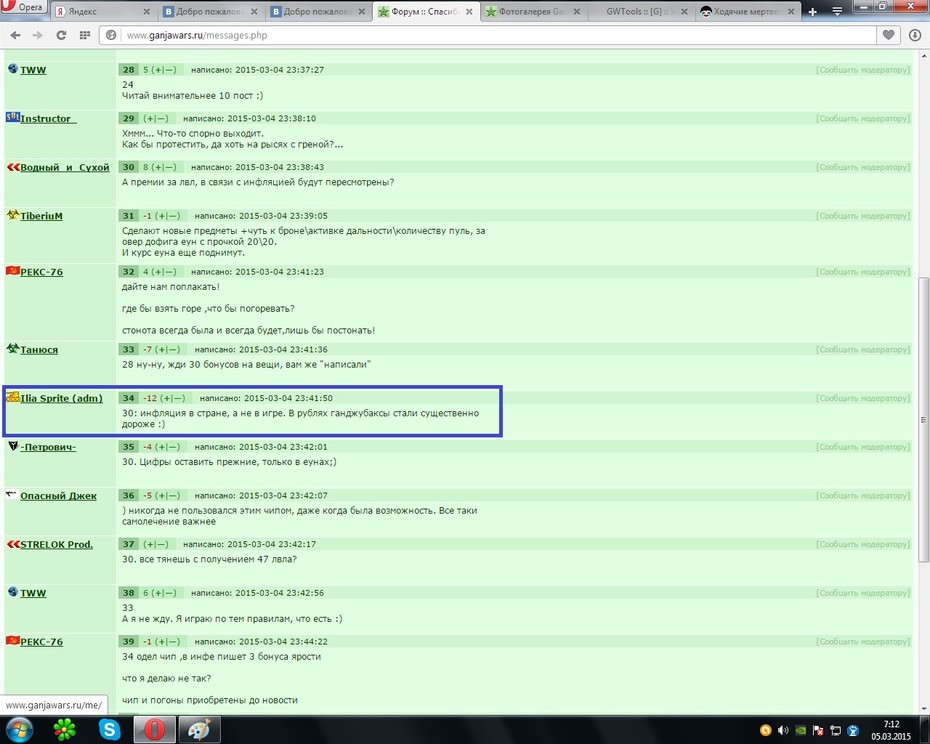Click the red icon beside STRELOK Prod.
Image resolution: width=930 pixels, height=744 pixels.
pos(13,543)
